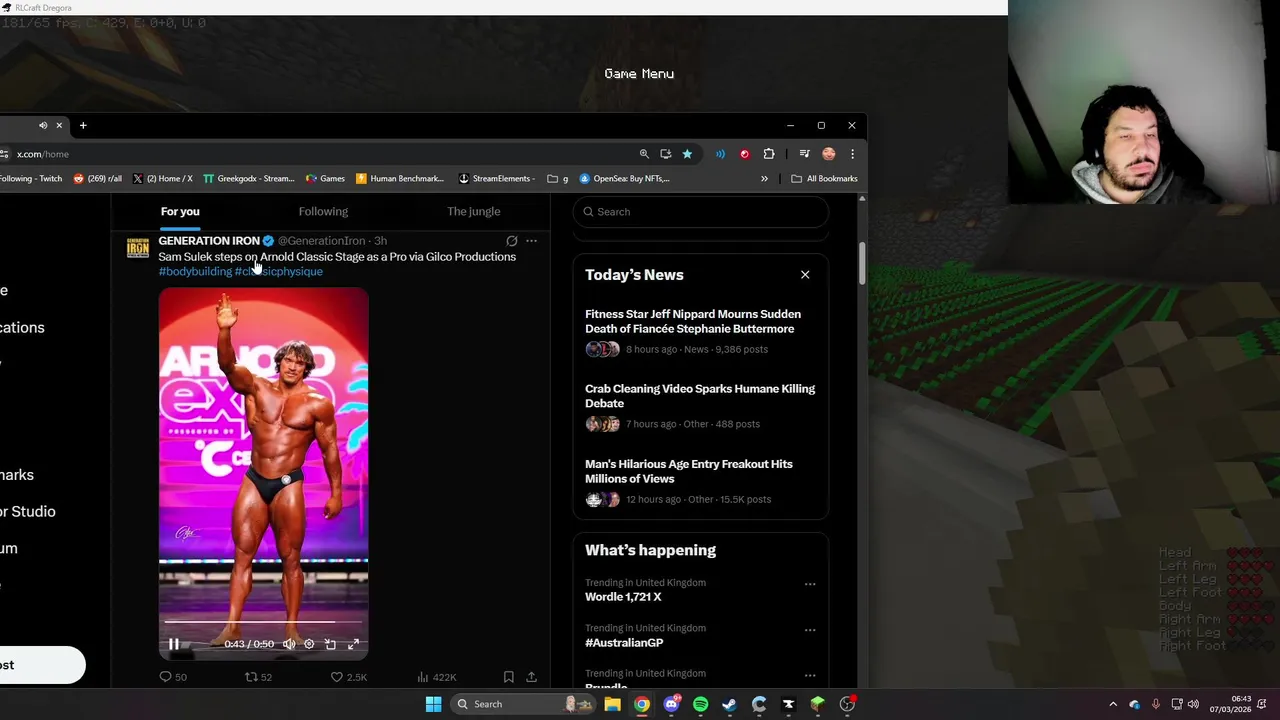The image size is (1280, 720).
Task: Open Discord from the taskbar
Action: 671,704
